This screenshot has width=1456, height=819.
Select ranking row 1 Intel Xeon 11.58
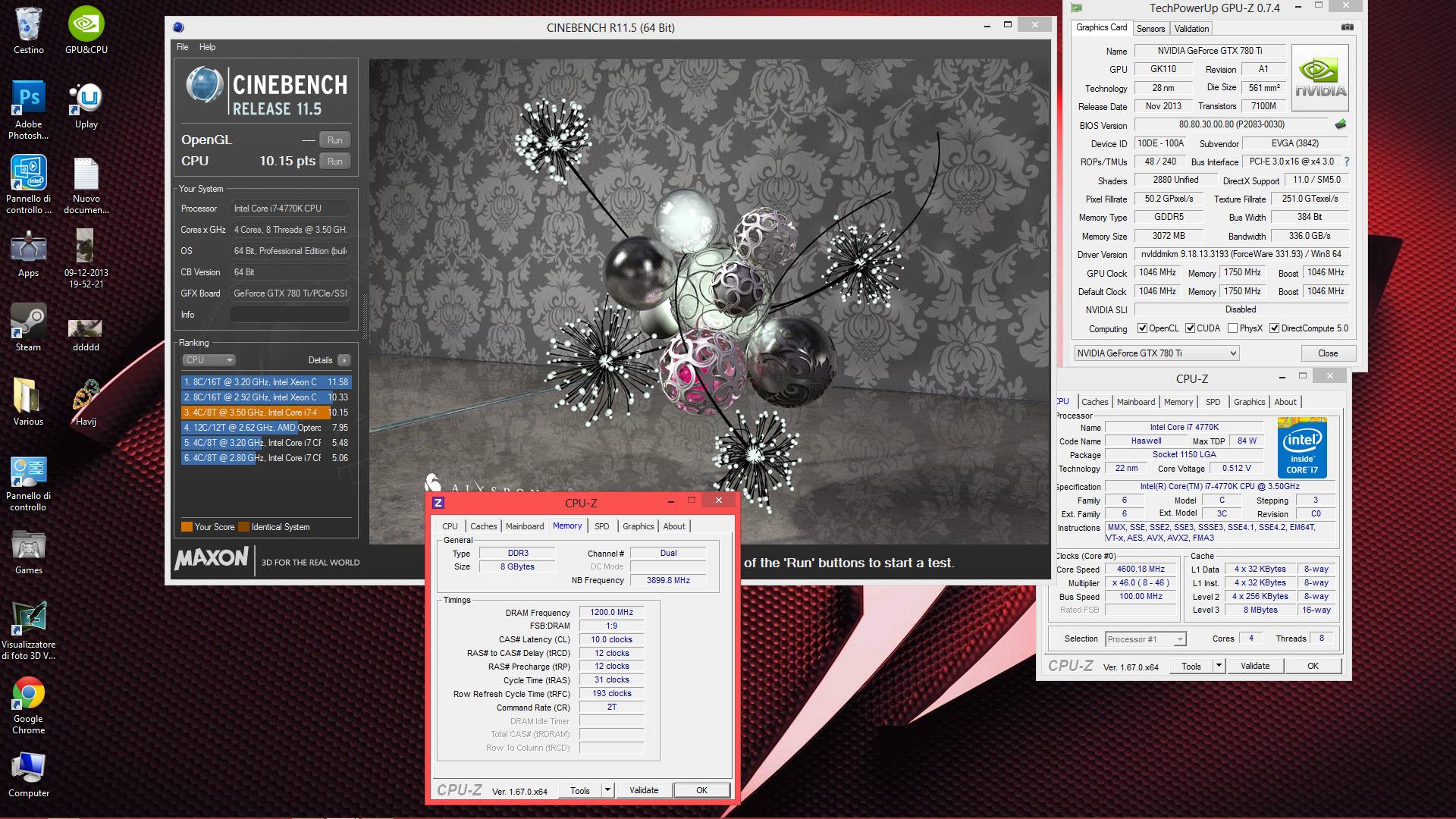click(266, 382)
